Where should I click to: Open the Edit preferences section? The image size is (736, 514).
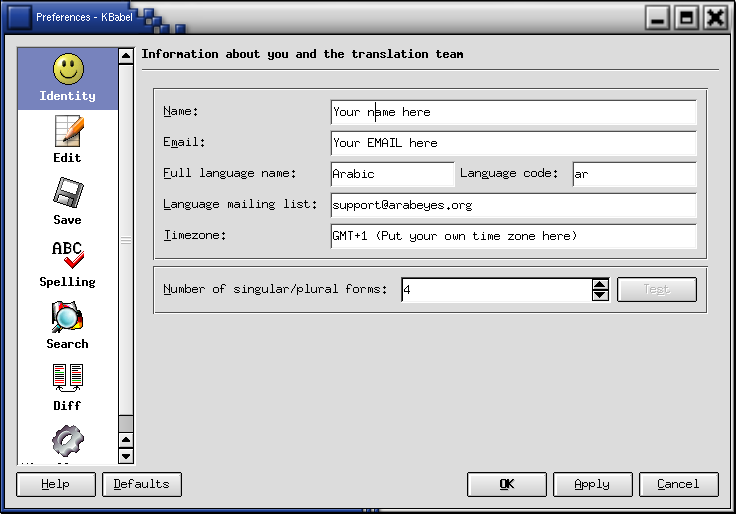coord(67,133)
